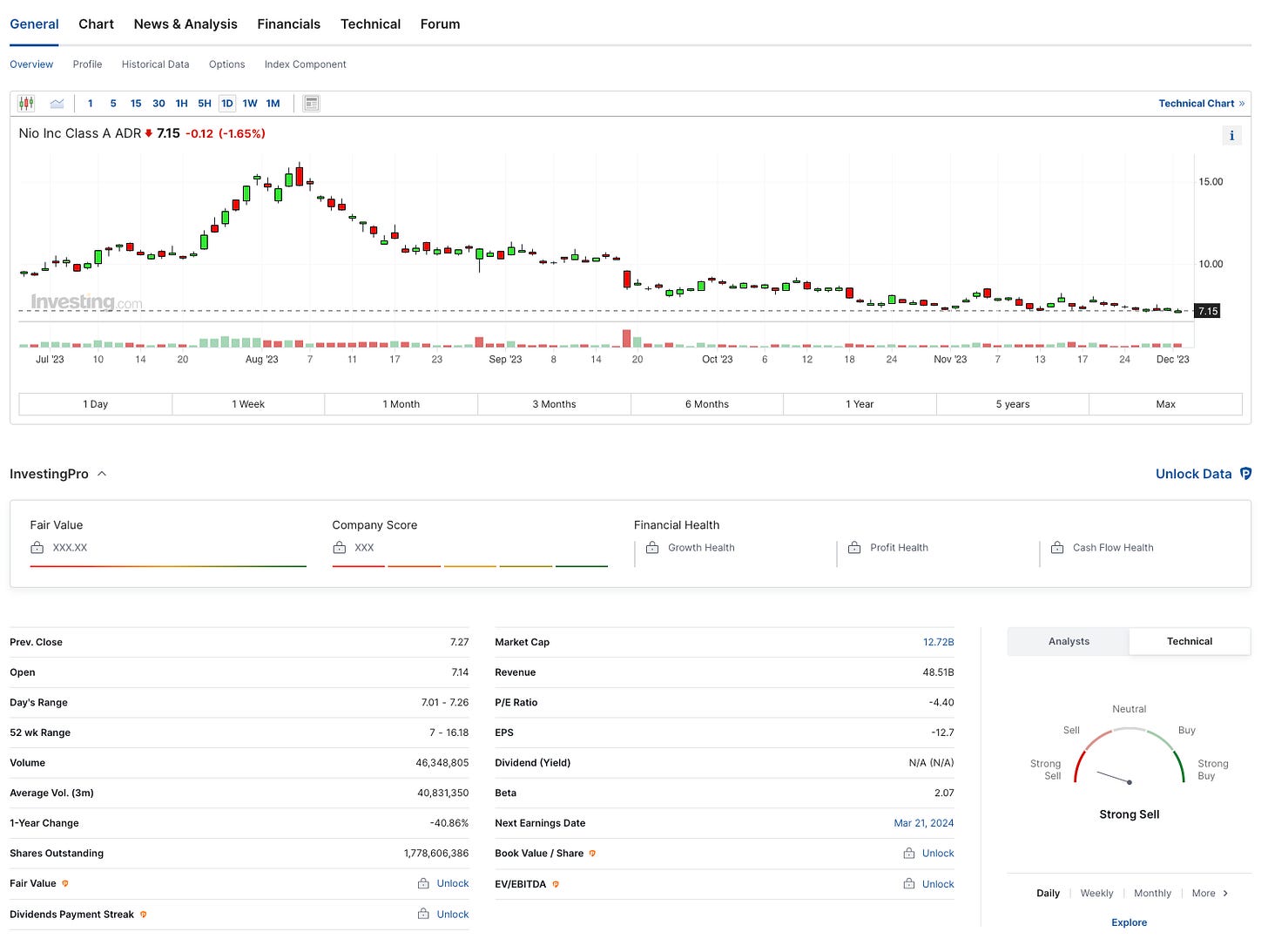1268x952 pixels.
Task: Select the 1 minute chart interval
Action: (x=91, y=104)
